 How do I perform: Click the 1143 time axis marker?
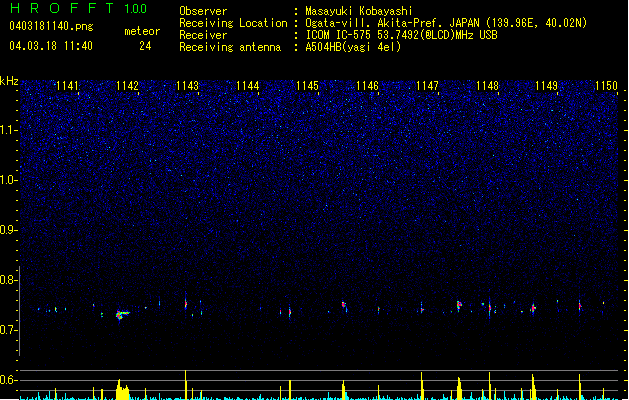[187, 86]
